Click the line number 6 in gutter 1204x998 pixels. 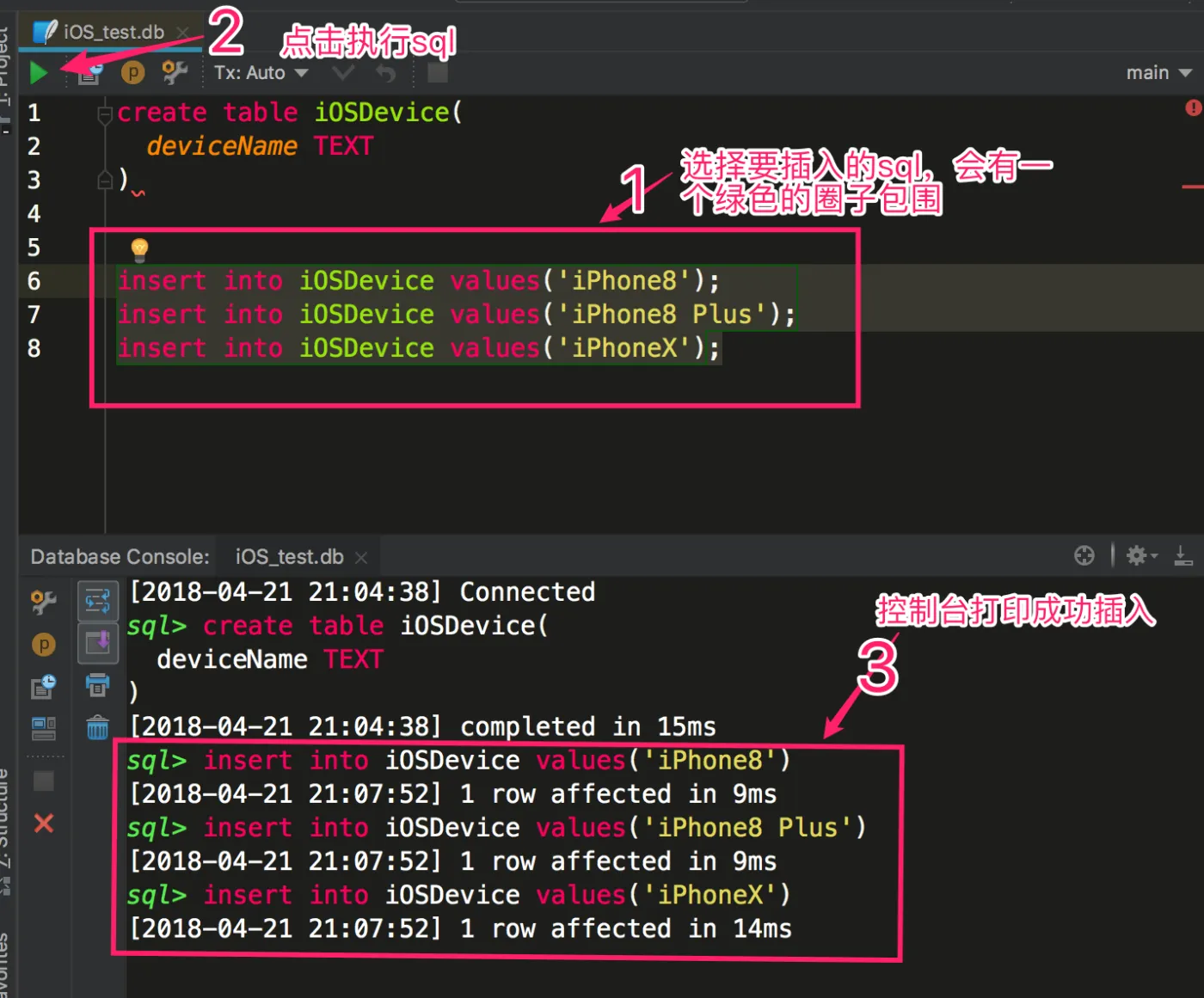pos(34,281)
